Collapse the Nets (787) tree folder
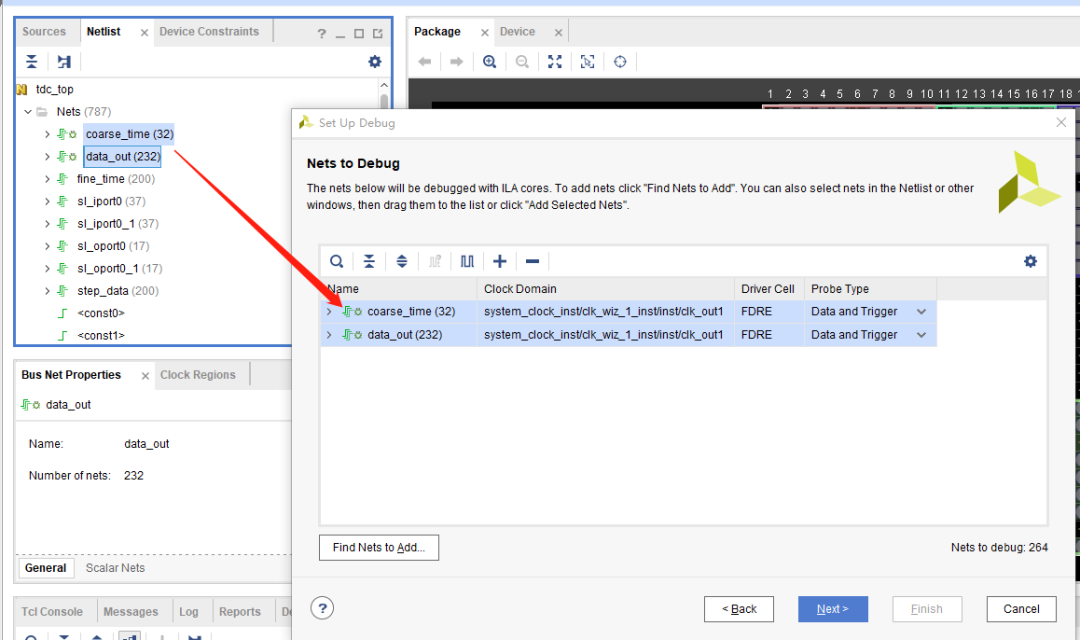1080x640 pixels. point(28,112)
